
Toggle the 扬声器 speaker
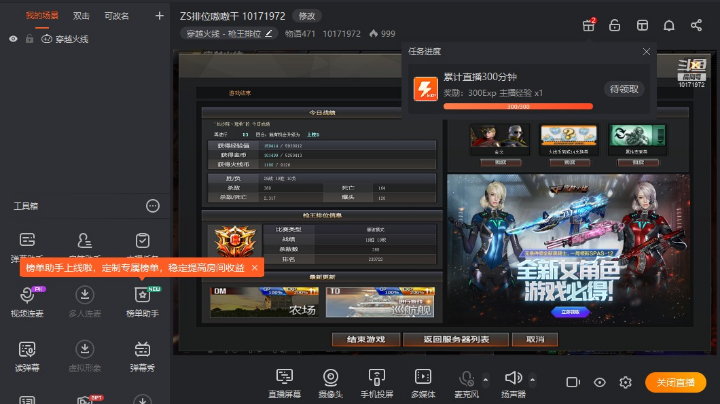point(513,383)
